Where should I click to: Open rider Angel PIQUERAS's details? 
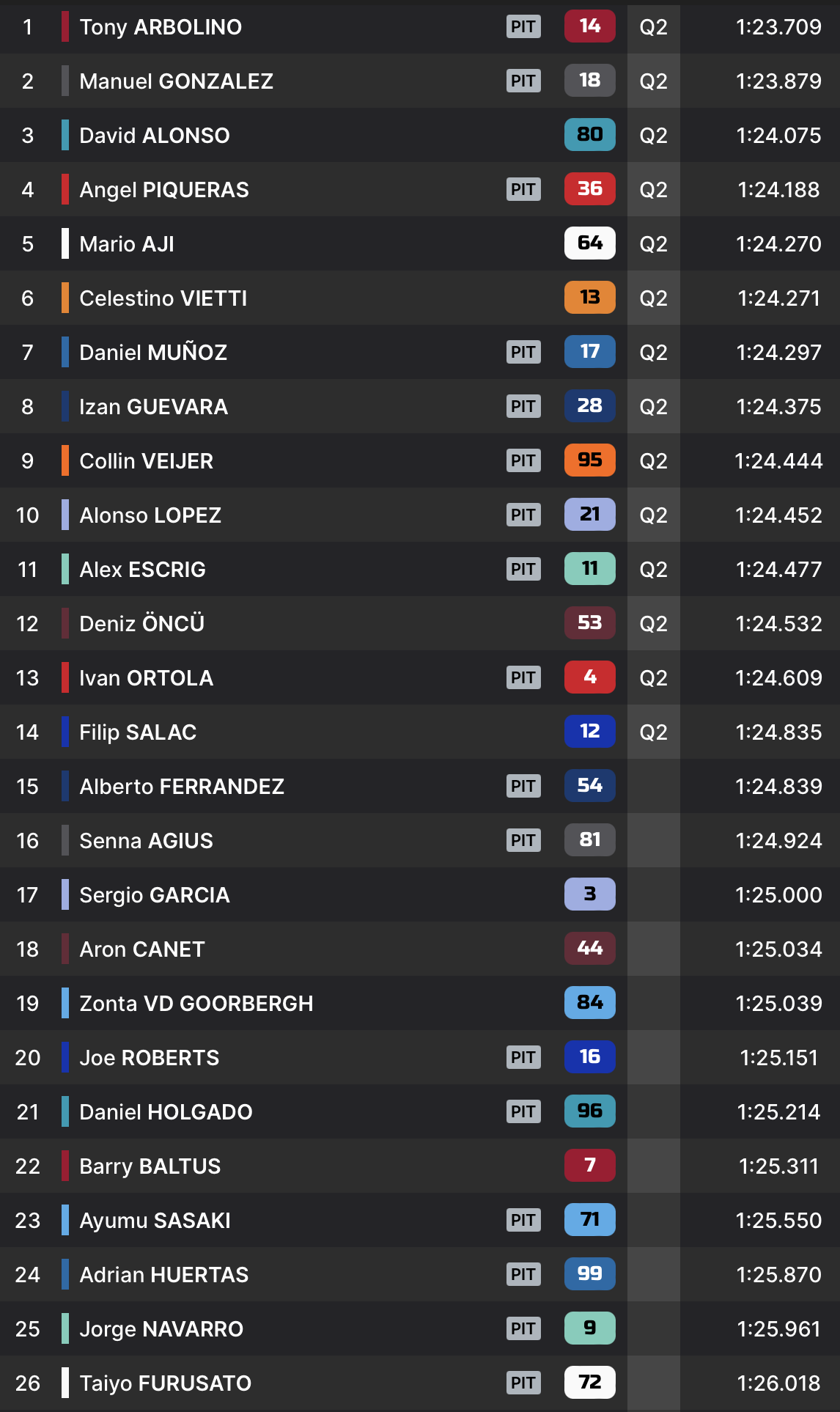pos(164,190)
